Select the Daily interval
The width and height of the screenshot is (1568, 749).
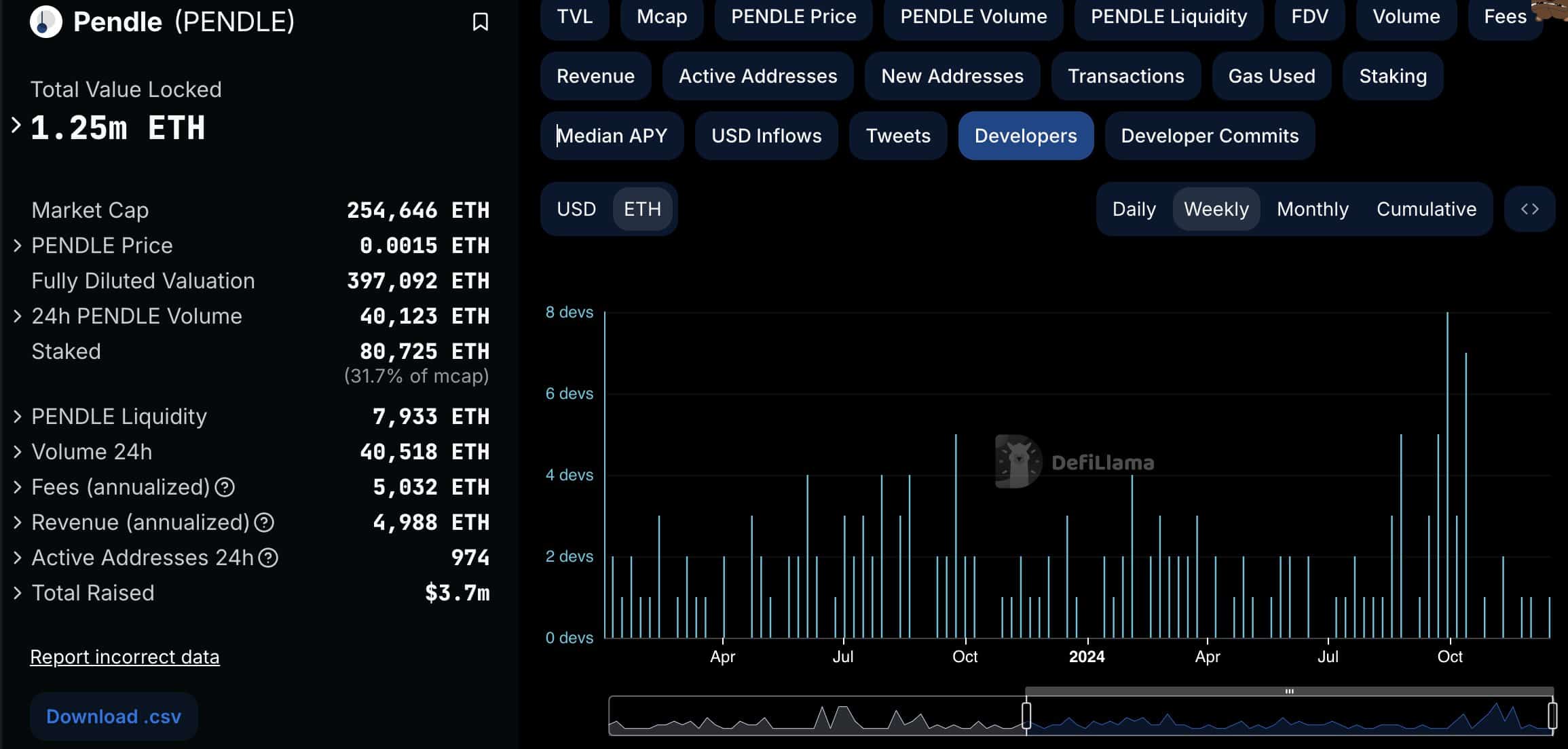1134,209
